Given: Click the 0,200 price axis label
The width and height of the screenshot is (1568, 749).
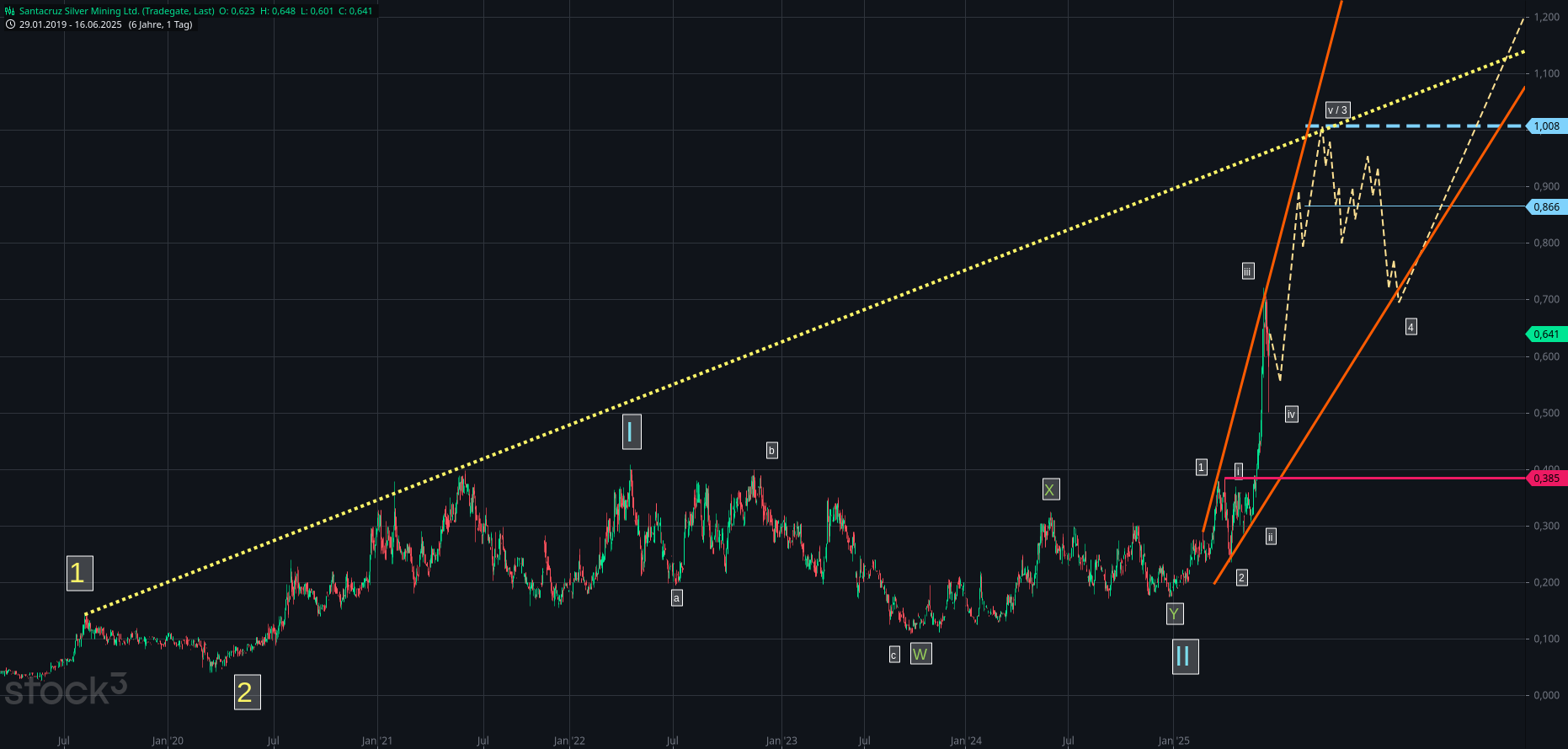Looking at the screenshot, I should click(x=1547, y=582).
